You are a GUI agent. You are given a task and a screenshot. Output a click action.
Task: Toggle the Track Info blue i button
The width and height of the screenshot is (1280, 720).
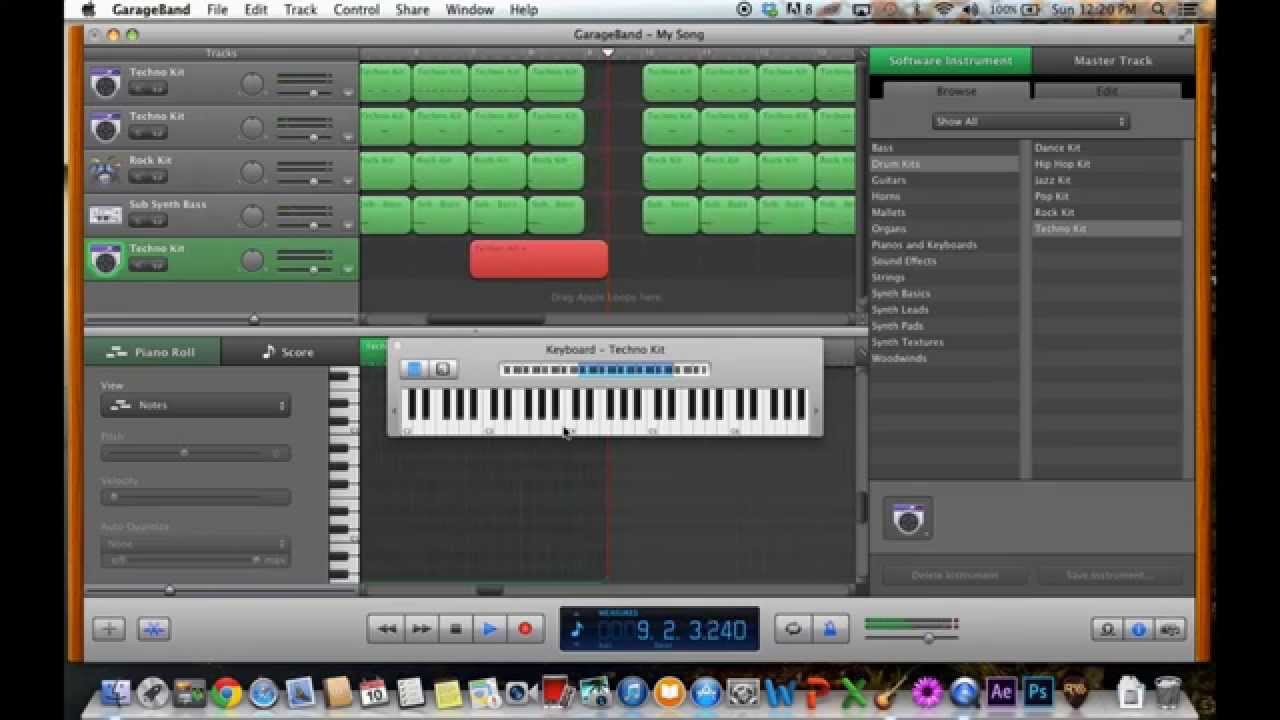click(1138, 629)
